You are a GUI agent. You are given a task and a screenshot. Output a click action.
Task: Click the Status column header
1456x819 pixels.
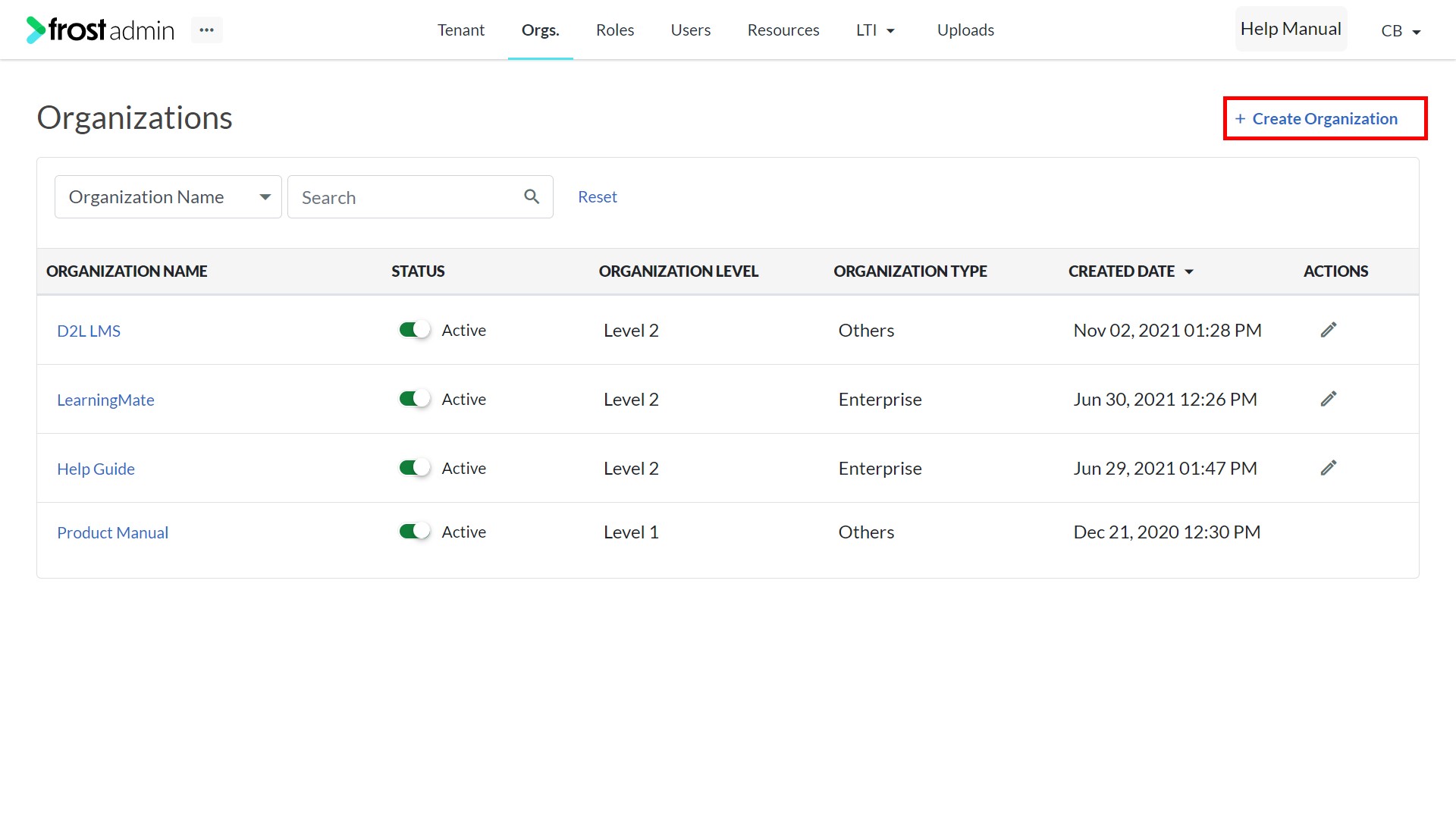point(418,271)
